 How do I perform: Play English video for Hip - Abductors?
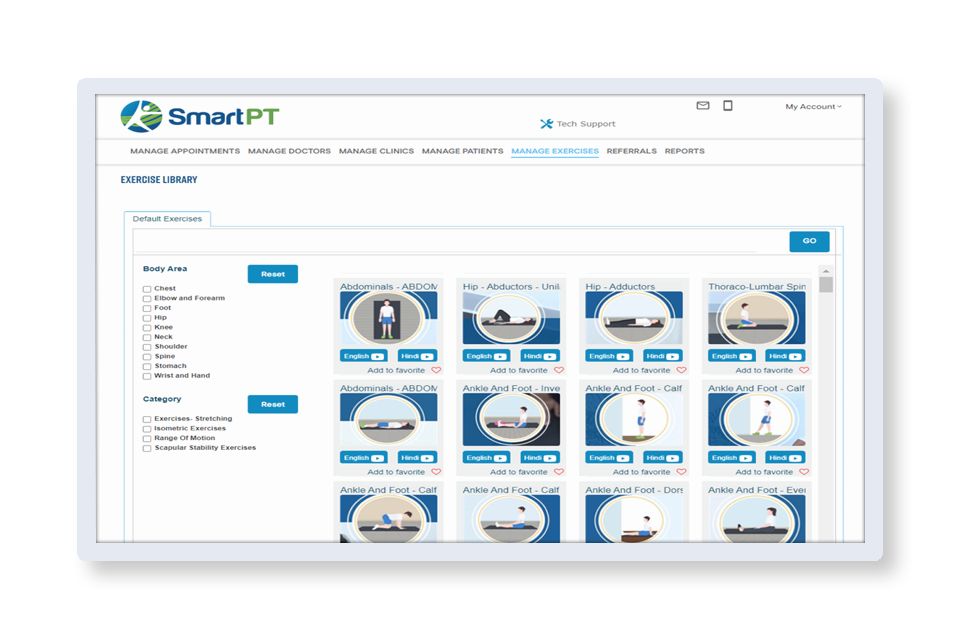coord(486,356)
